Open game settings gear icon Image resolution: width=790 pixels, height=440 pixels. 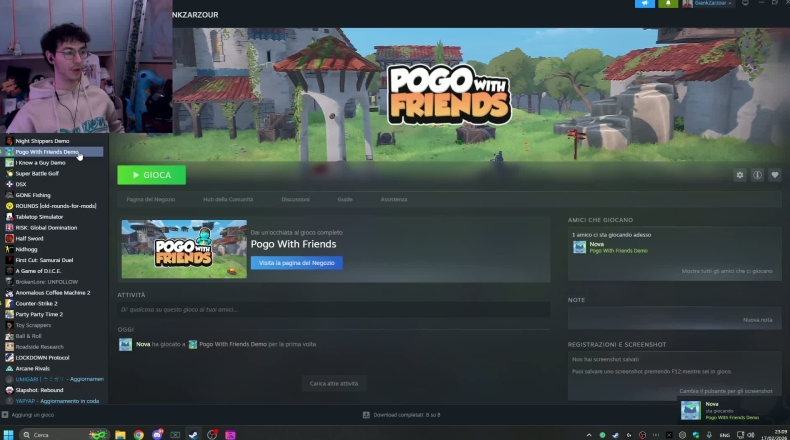(740, 175)
